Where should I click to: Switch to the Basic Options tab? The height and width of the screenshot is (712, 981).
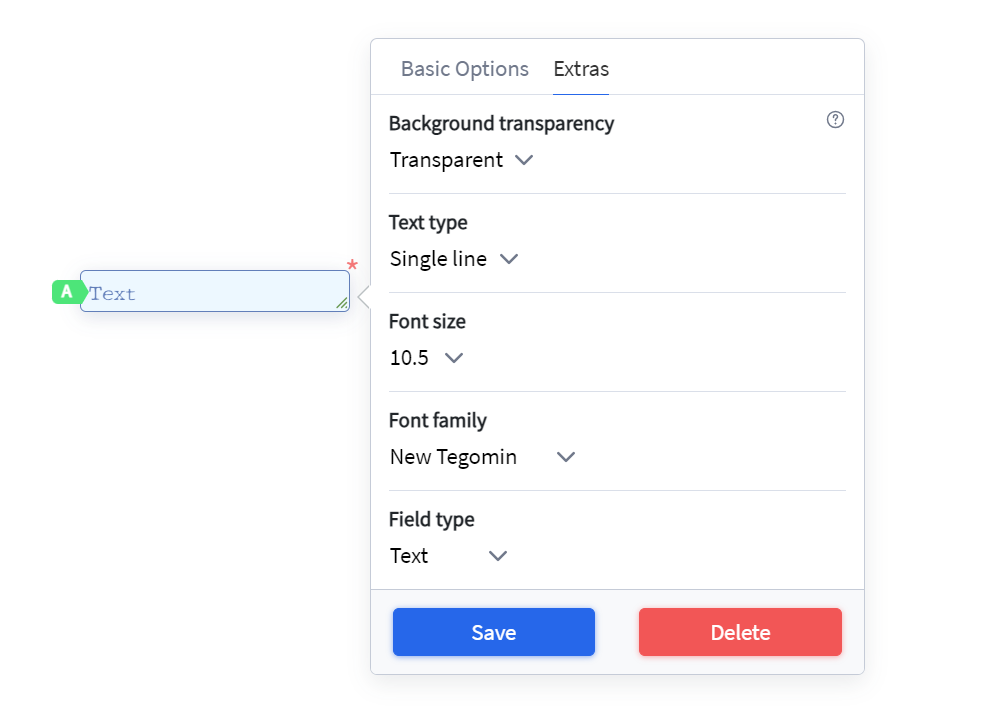pyautogui.click(x=465, y=69)
